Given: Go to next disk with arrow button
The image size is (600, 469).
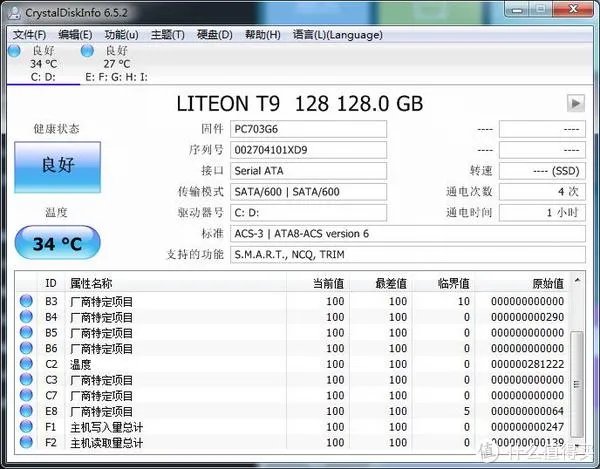Looking at the screenshot, I should (x=576, y=103).
